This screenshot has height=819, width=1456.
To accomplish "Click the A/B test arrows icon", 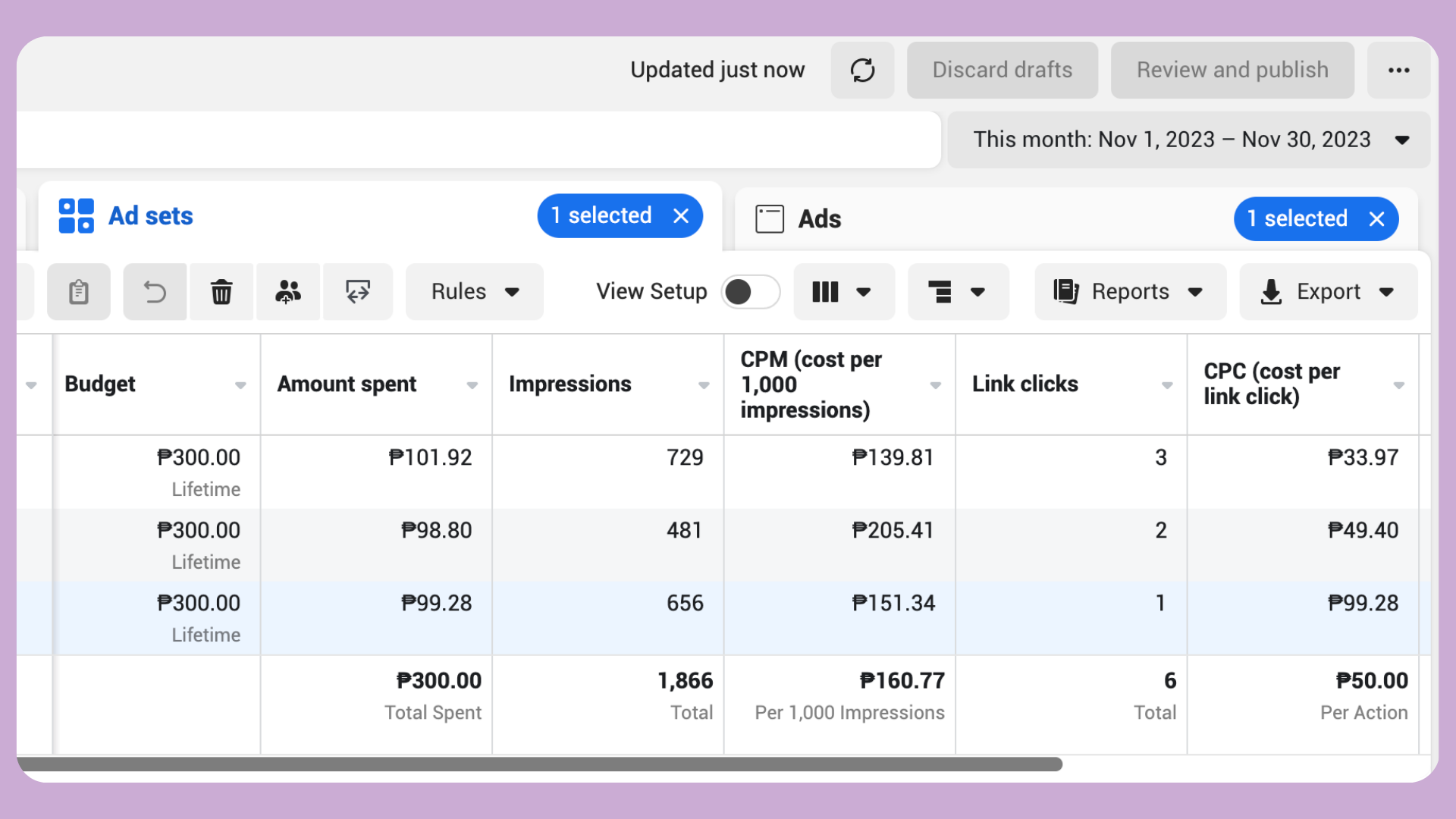I will (x=358, y=292).
